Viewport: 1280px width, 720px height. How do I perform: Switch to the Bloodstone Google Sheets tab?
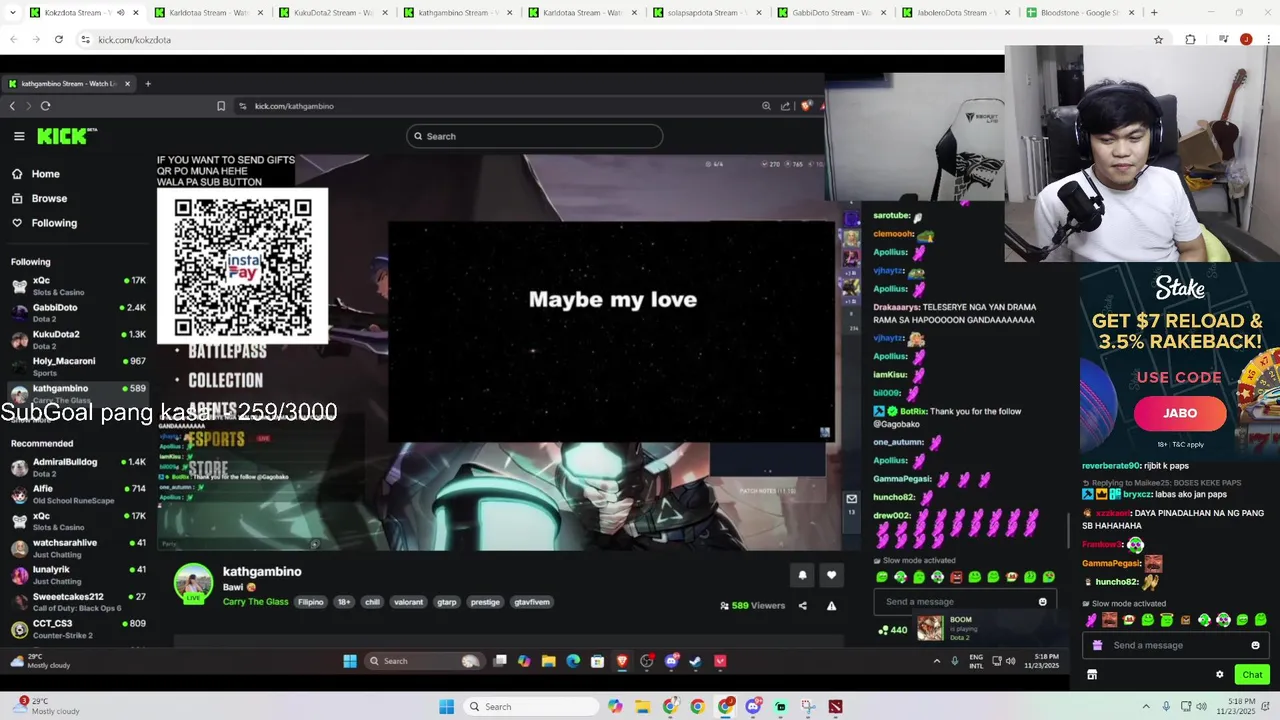tap(1081, 13)
